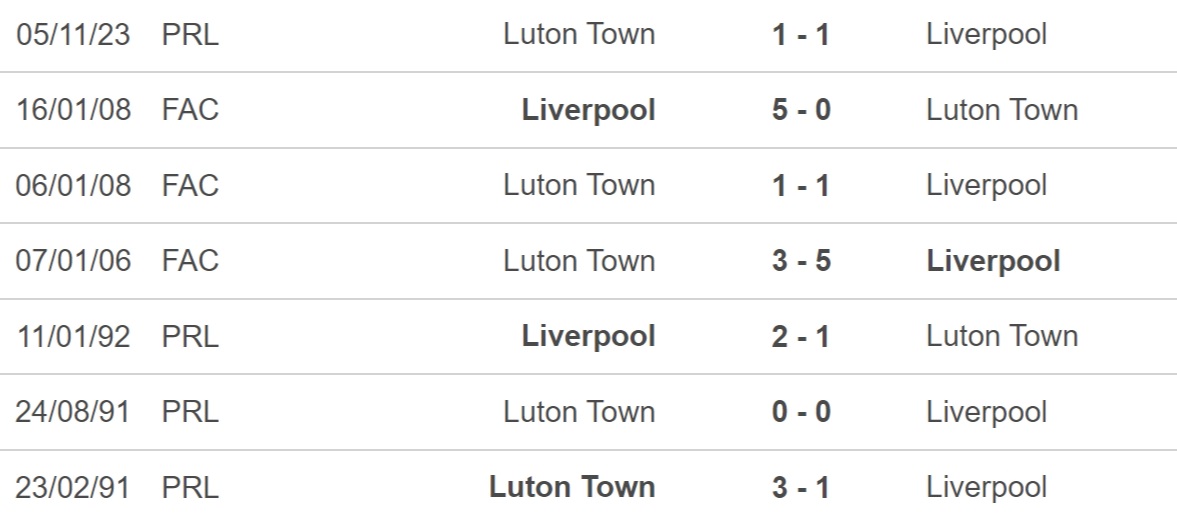Select bold Liverpool winner on 07/01/06
Viewport: 1177px width, 523px height.
point(993,261)
